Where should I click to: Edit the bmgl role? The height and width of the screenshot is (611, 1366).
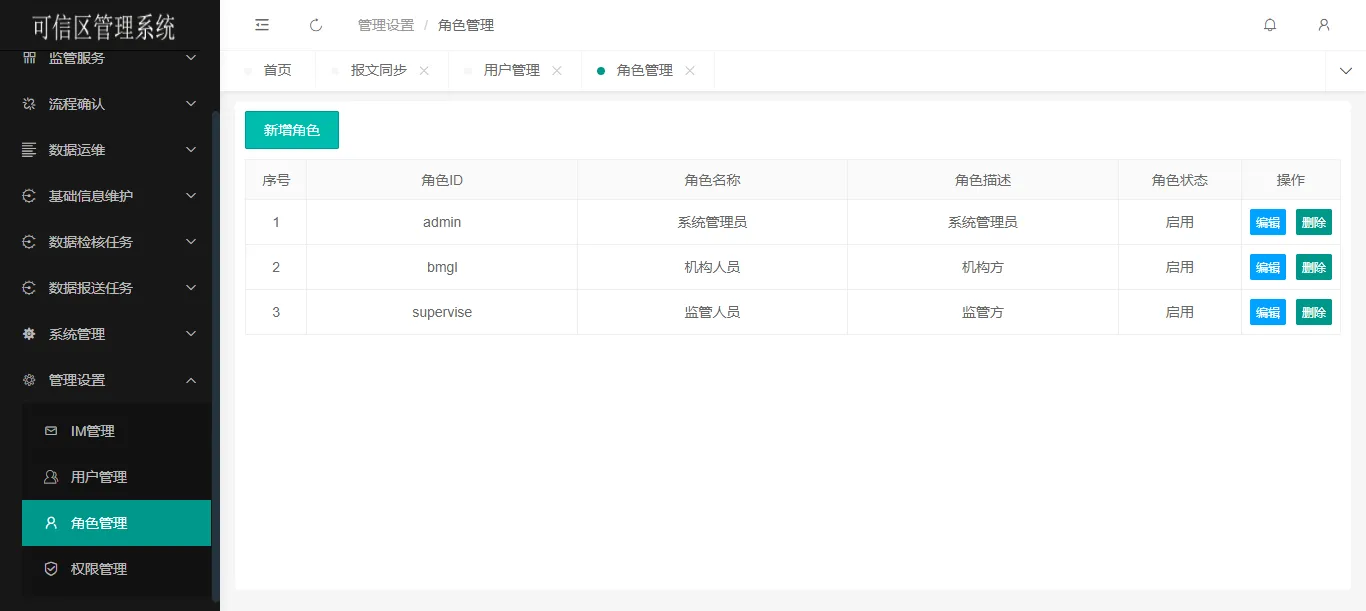(x=1267, y=267)
